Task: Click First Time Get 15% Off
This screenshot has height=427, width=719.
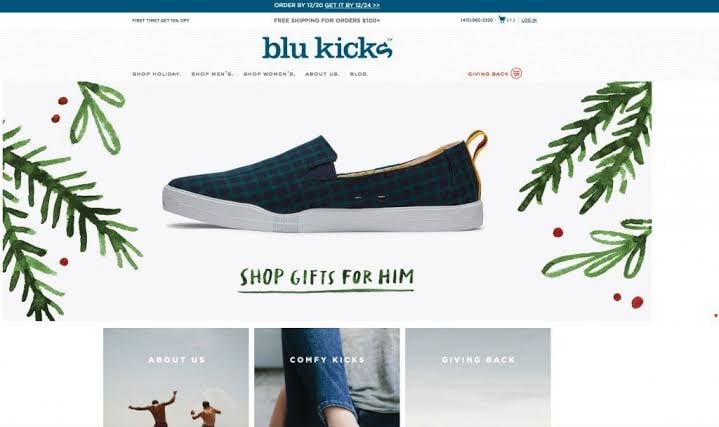Action: (x=160, y=21)
